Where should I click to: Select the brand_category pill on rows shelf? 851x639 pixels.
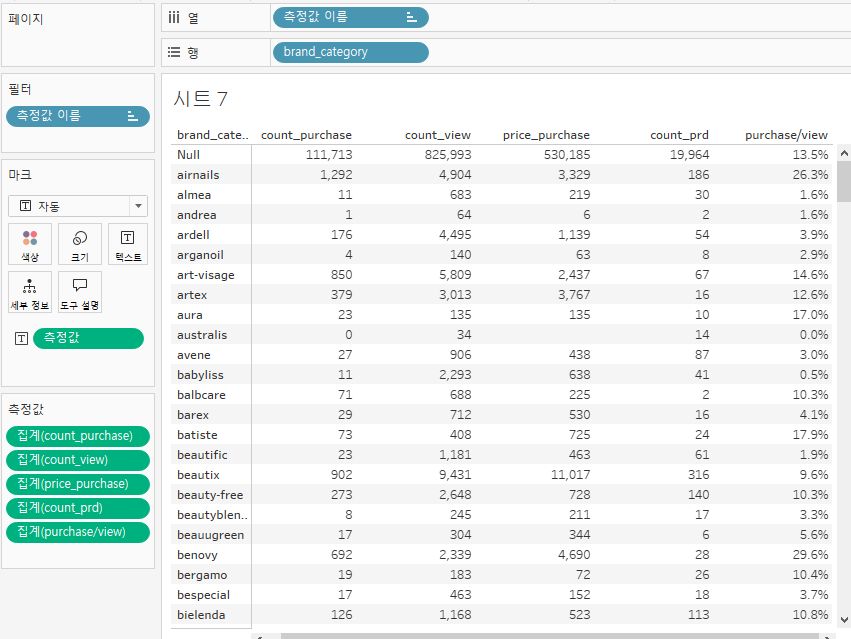(x=351, y=52)
